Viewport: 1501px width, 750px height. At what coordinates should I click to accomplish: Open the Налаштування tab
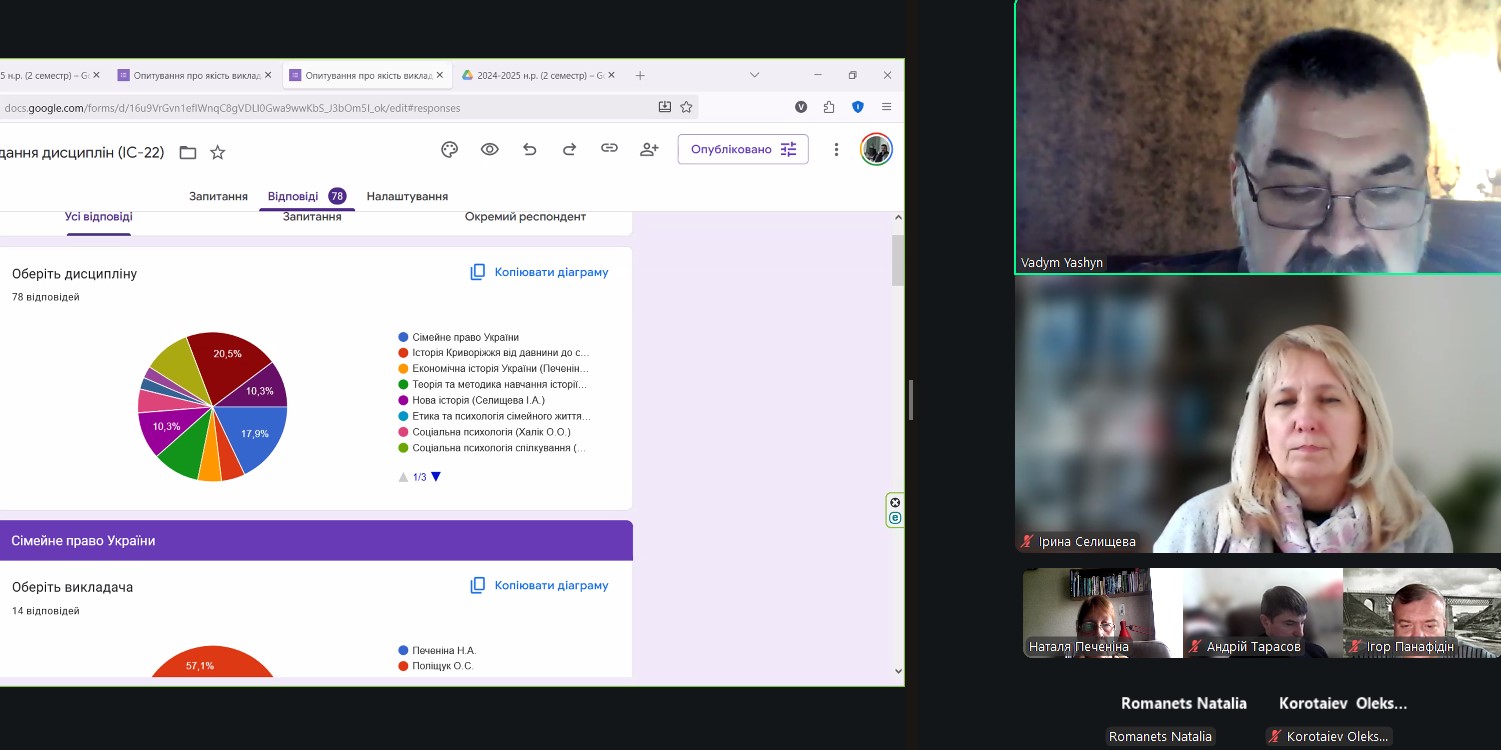[407, 196]
